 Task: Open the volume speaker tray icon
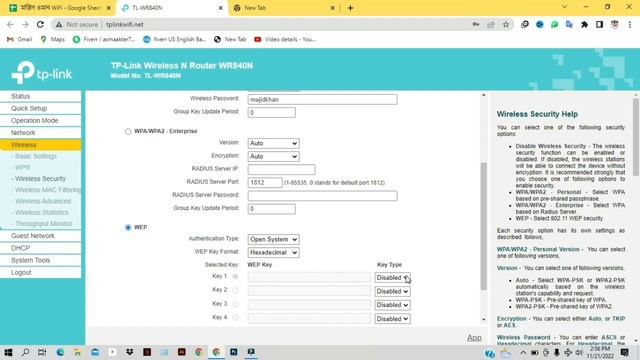coord(579,352)
